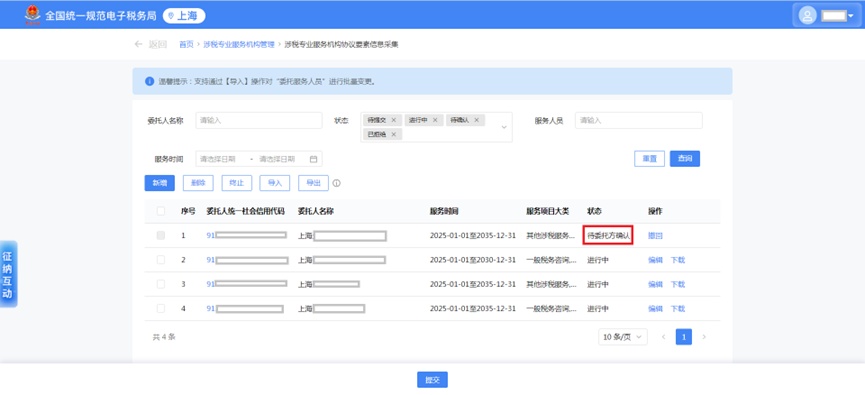The height and width of the screenshot is (395, 865).
Task: Open the credit code link in row 4
Action: (245, 308)
